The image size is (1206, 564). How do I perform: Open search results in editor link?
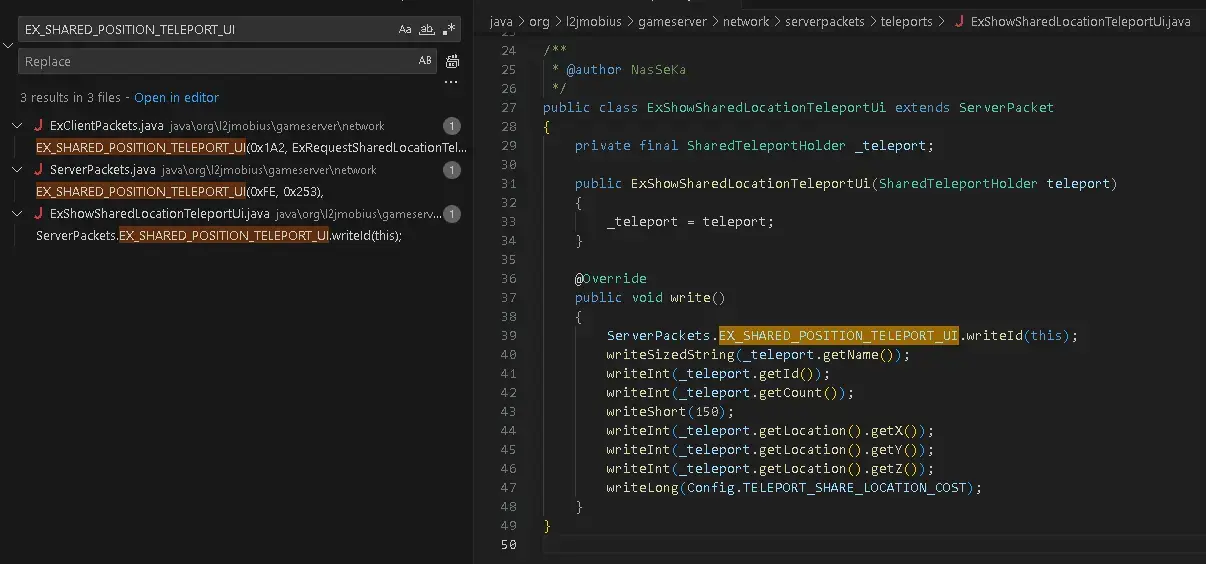click(x=176, y=97)
